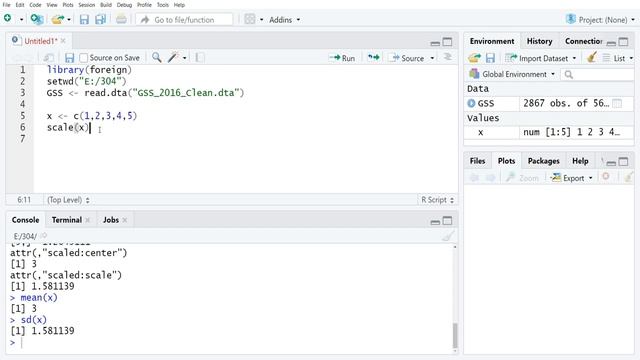The height and width of the screenshot is (360, 640).
Task: Remove current plot red icon
Action: [x=606, y=177]
